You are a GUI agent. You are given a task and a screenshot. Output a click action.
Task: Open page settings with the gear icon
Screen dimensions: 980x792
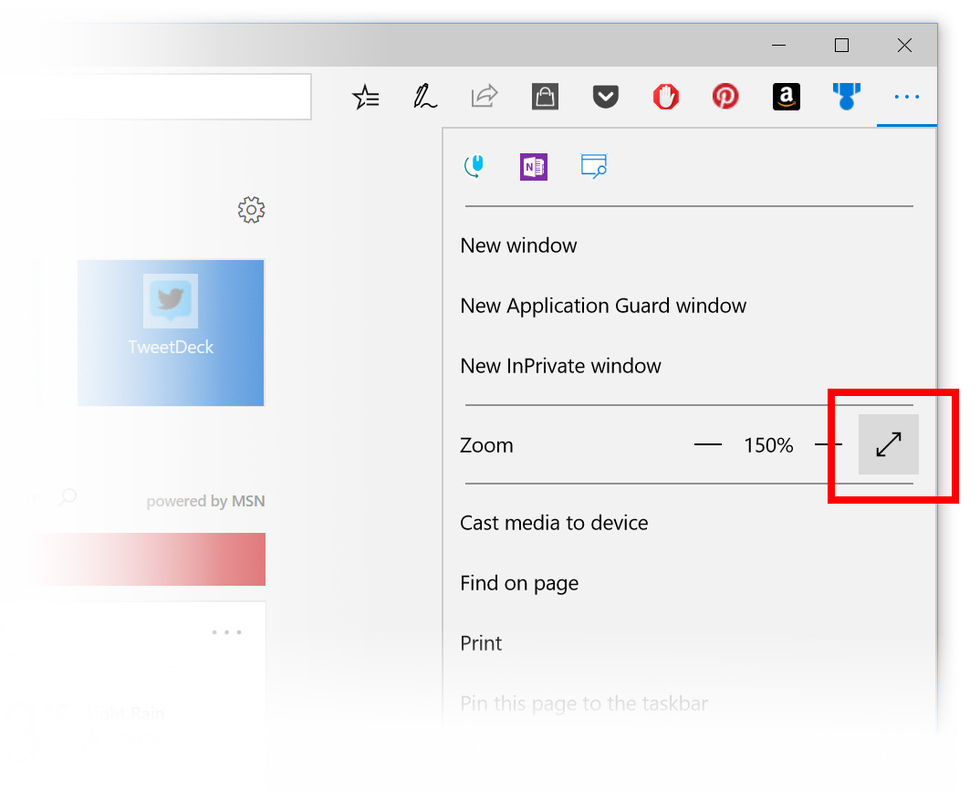(x=251, y=210)
